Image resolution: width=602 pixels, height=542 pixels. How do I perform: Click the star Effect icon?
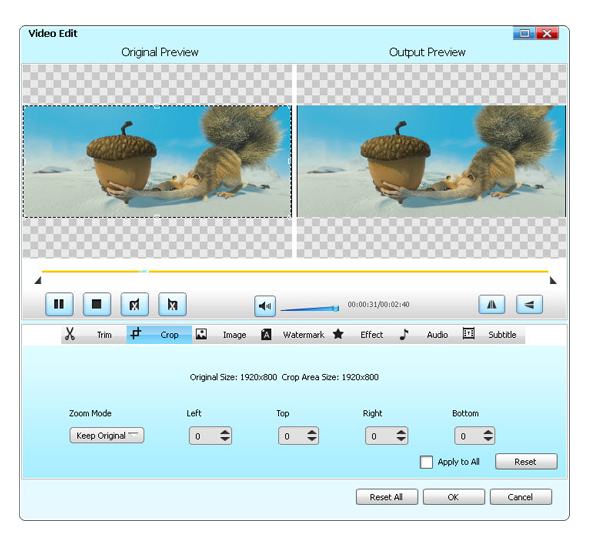coord(338,334)
